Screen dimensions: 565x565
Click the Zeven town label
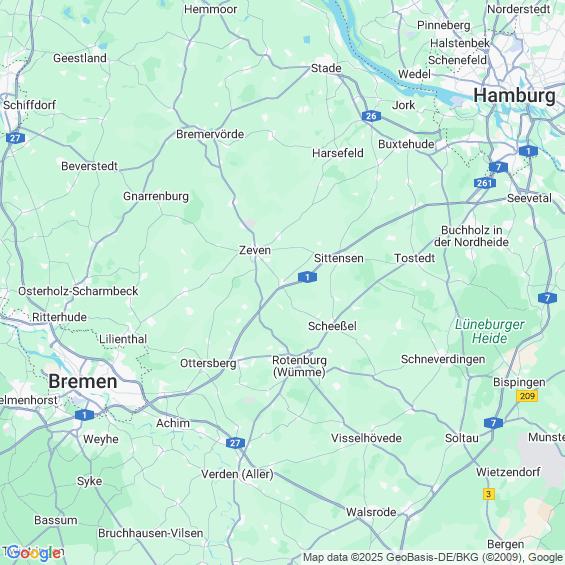pos(255,250)
